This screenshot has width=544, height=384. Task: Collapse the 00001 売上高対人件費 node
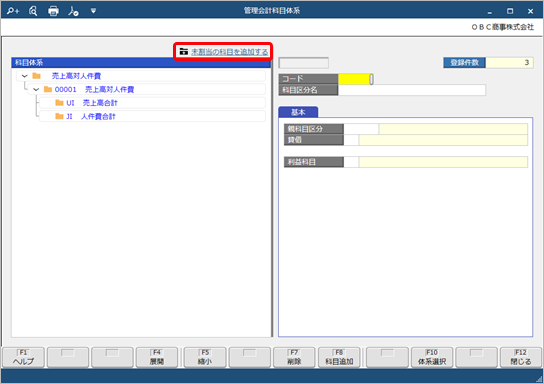tap(36, 89)
